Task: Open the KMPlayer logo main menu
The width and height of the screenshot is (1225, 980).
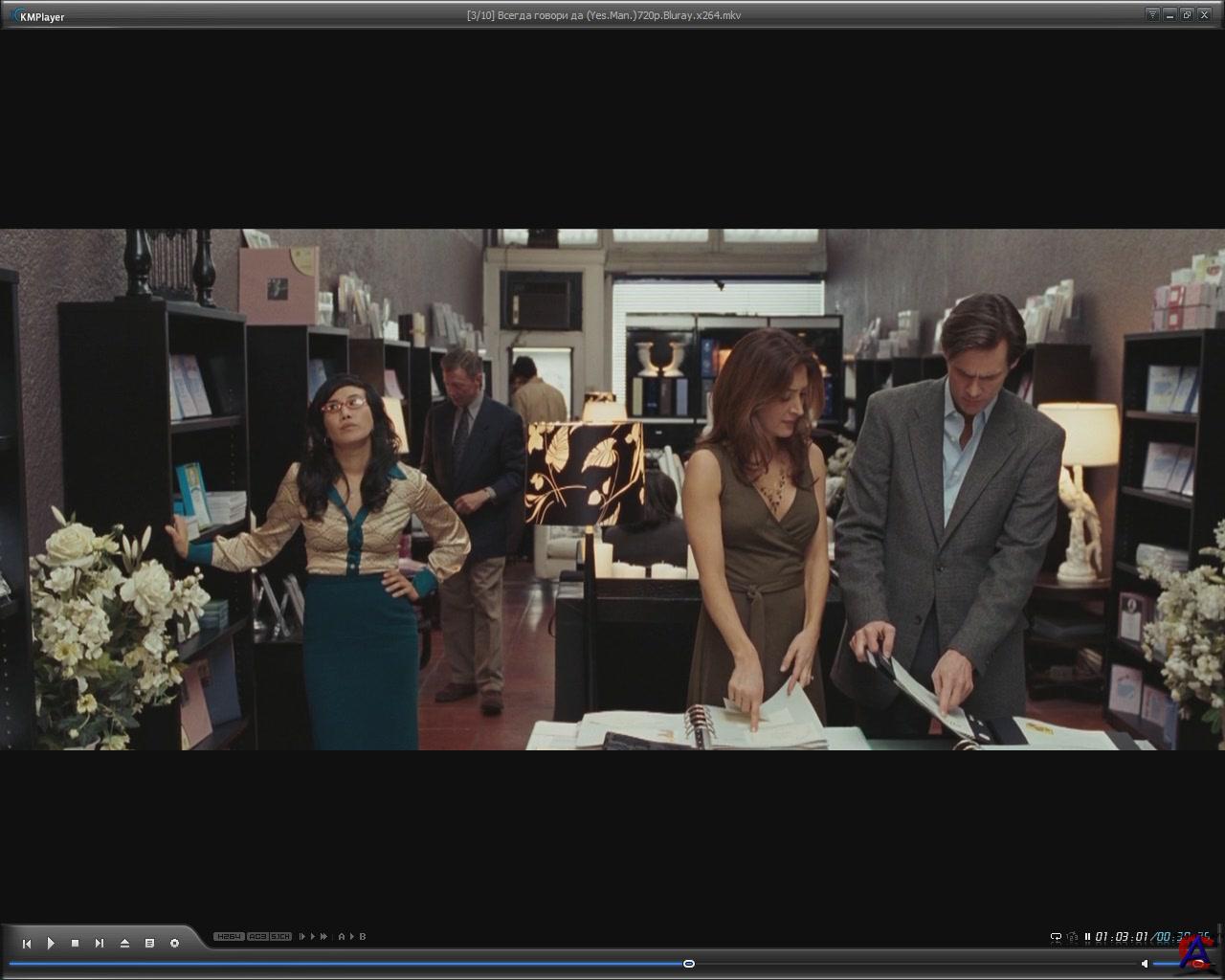Action: pyautogui.click(x=38, y=16)
